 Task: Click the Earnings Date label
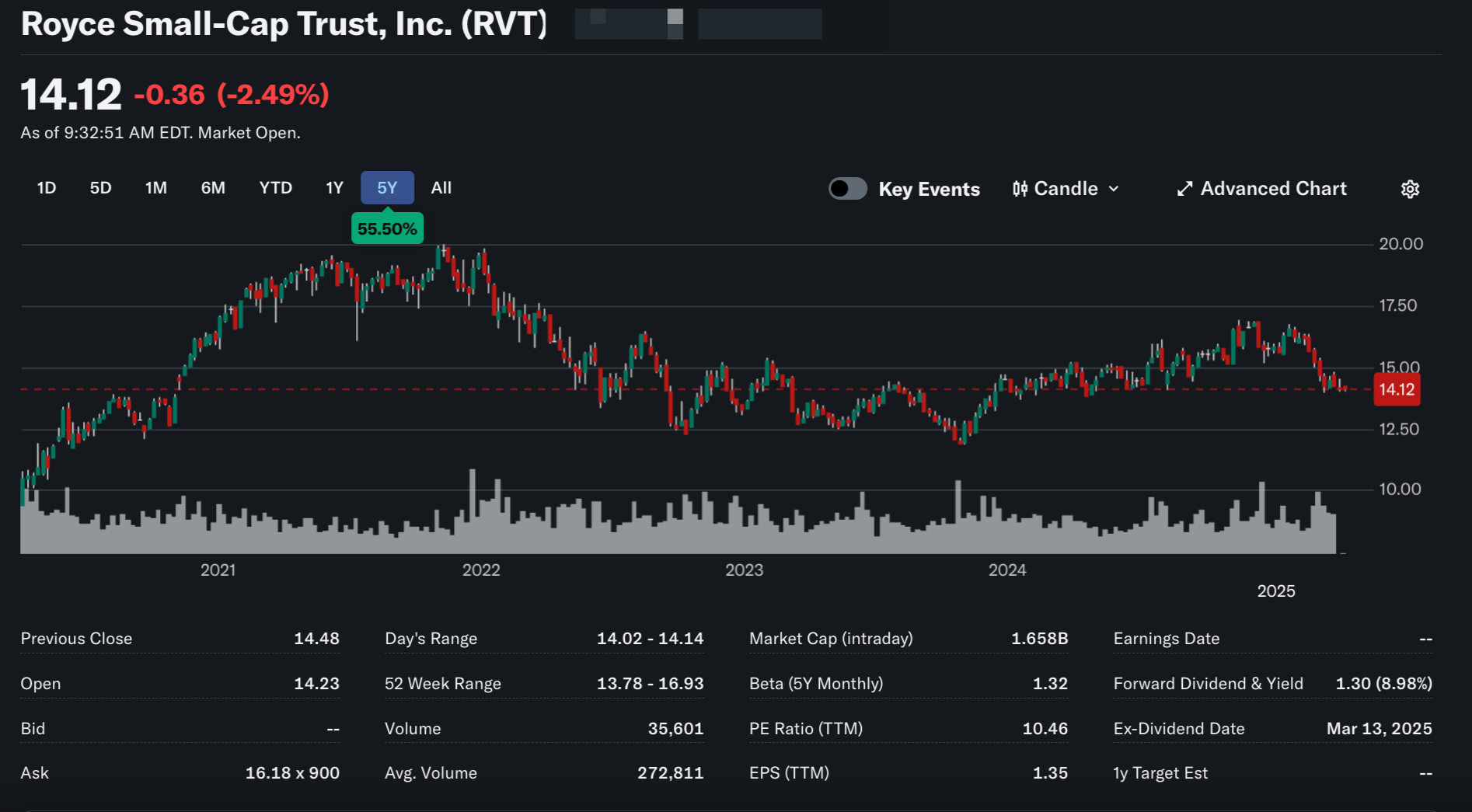pyautogui.click(x=1166, y=639)
